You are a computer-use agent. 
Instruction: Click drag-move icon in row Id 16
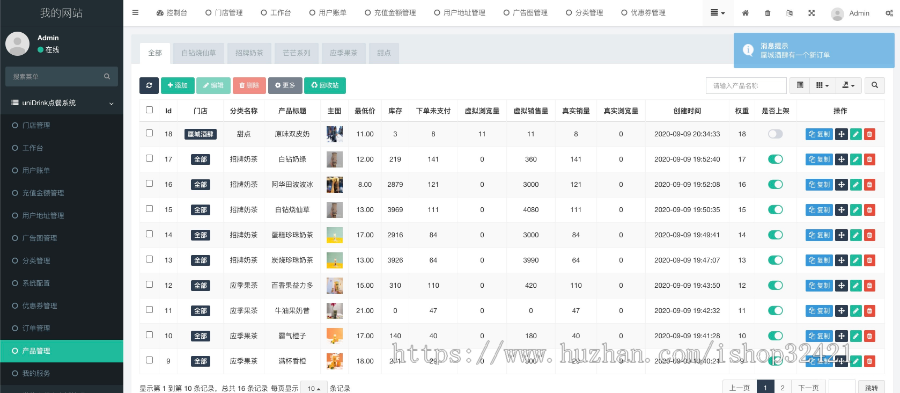[x=841, y=185]
